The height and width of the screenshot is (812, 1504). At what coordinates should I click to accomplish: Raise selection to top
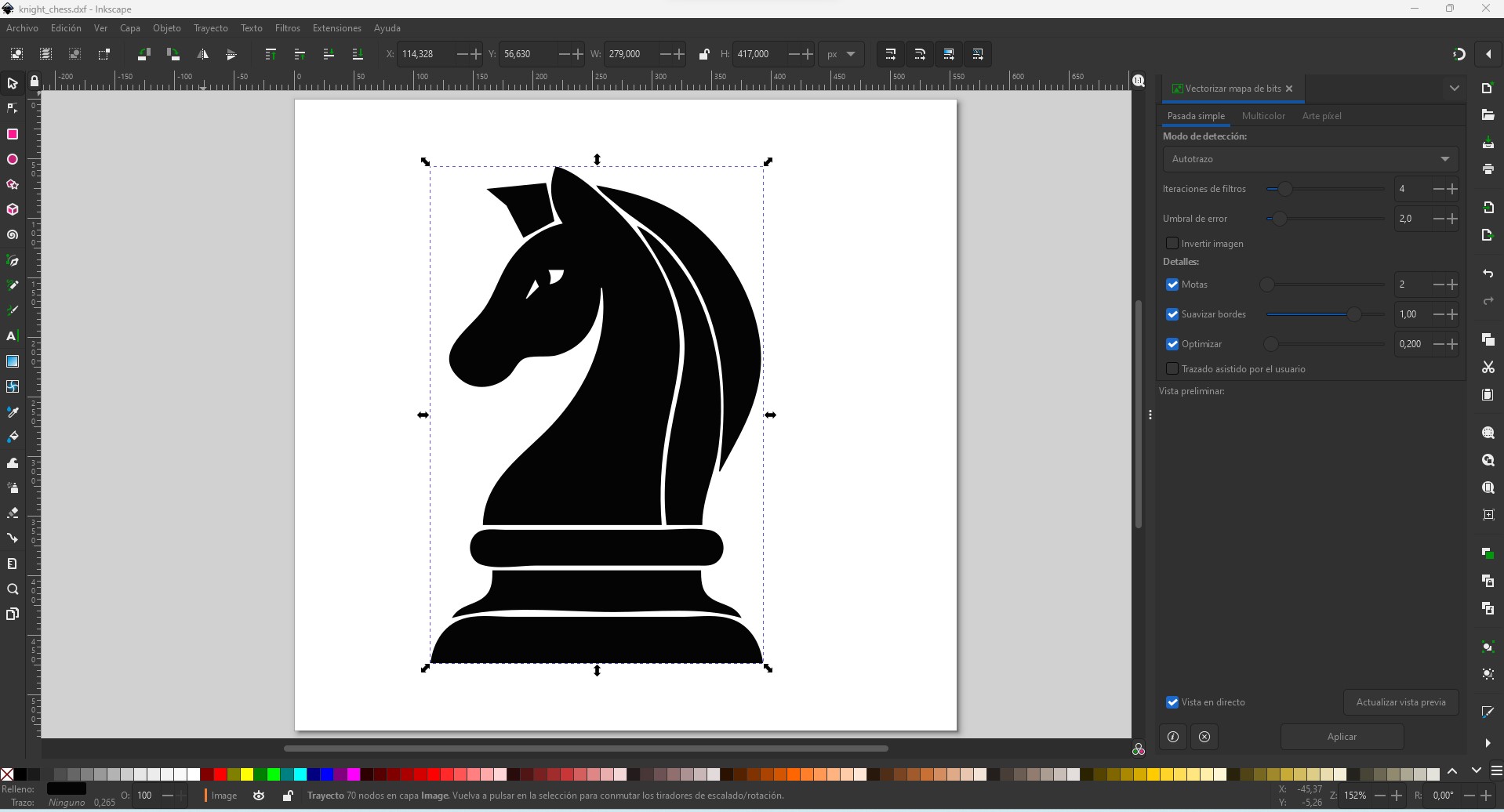[271, 55]
